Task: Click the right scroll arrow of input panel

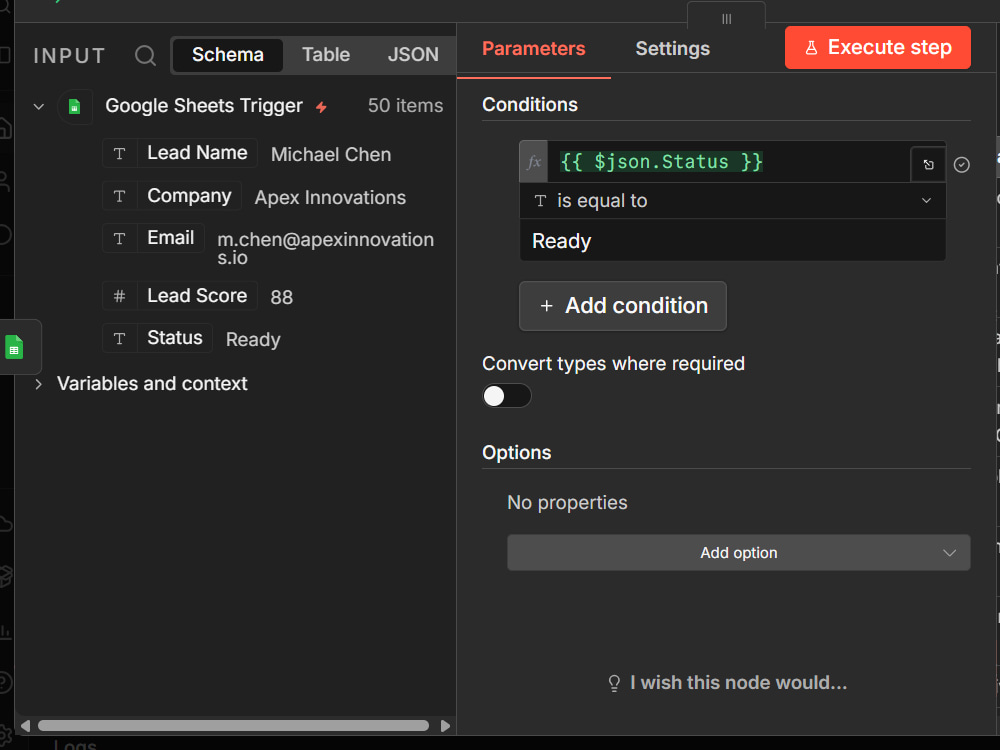Action: coord(445,726)
